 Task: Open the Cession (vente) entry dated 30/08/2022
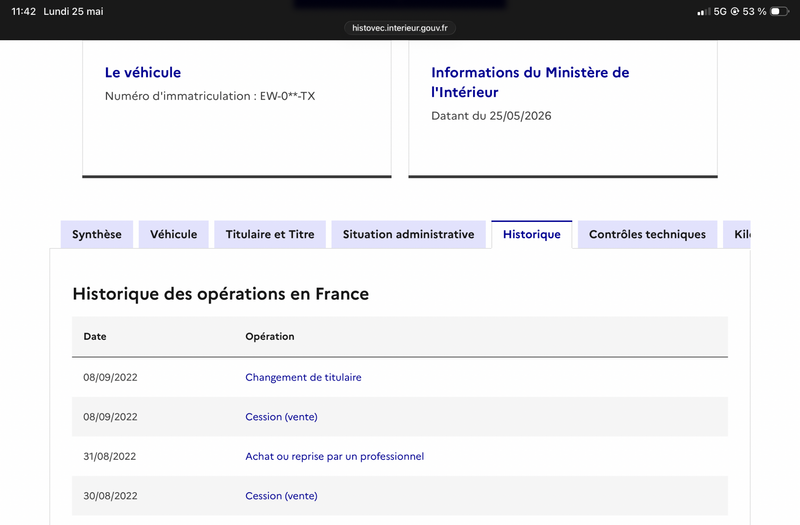[x=281, y=496]
